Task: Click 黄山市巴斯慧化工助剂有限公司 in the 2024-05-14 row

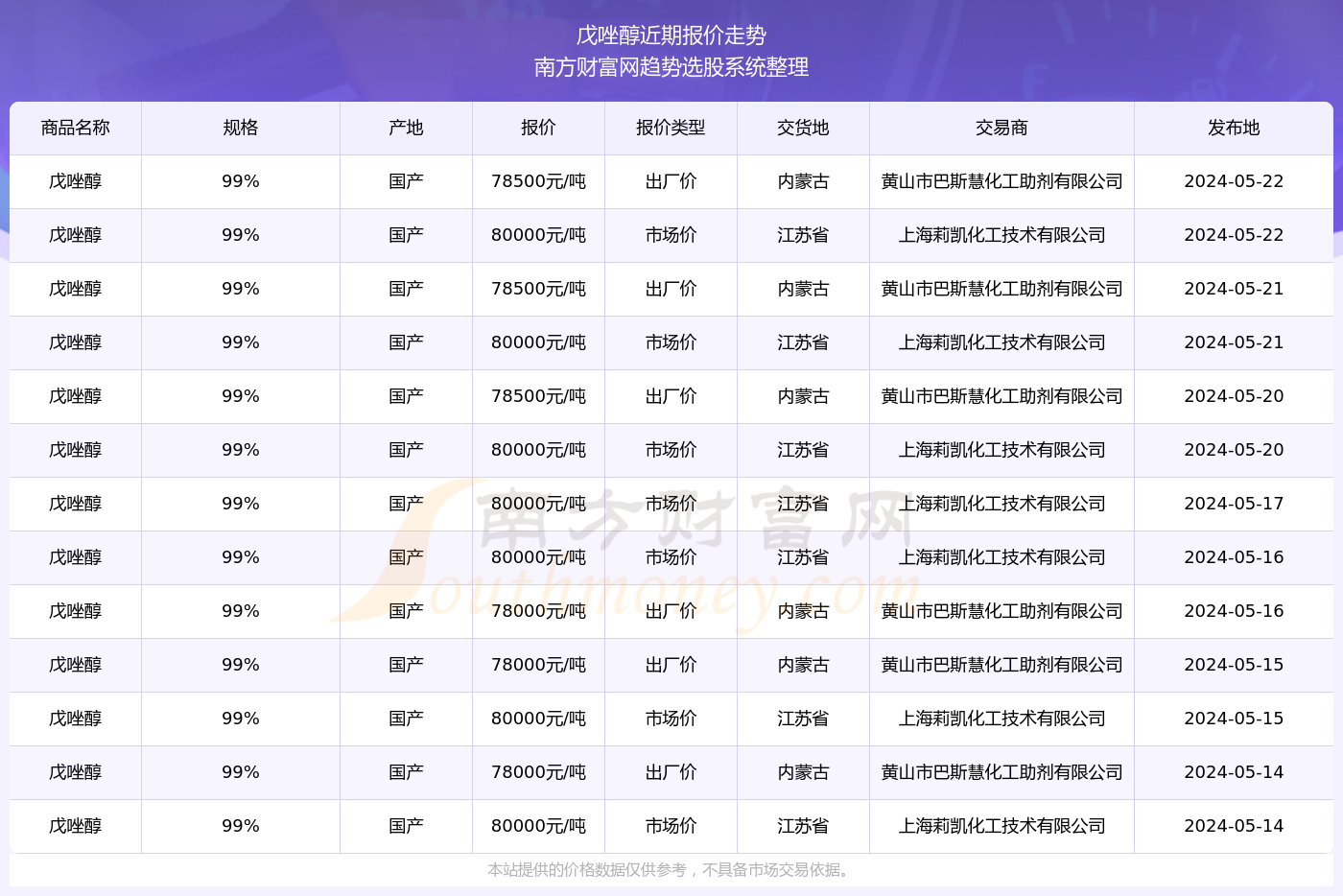Action: [x=1002, y=772]
